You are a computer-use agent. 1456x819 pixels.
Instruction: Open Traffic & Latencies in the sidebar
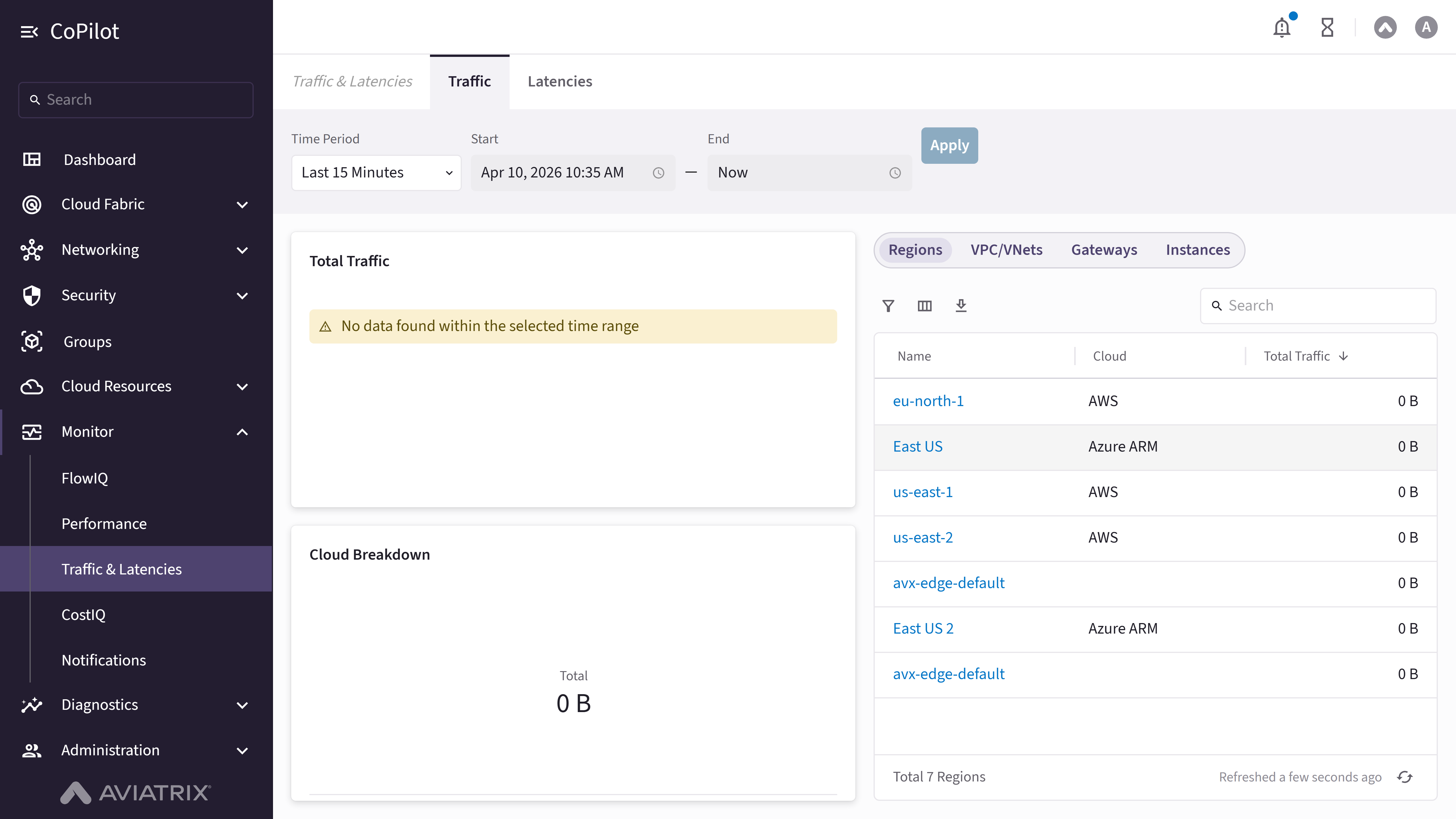[136, 569]
